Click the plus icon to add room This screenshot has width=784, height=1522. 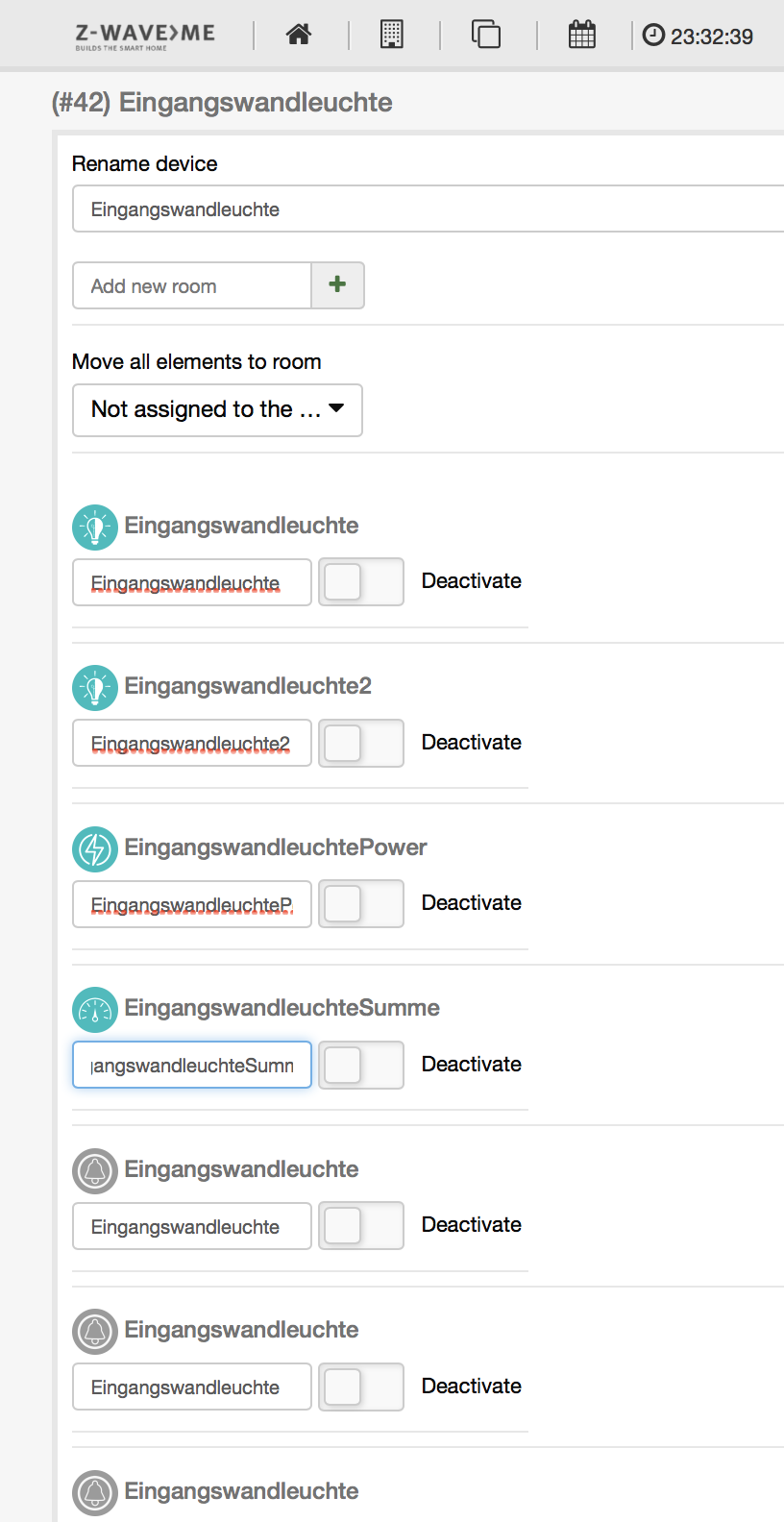(337, 285)
